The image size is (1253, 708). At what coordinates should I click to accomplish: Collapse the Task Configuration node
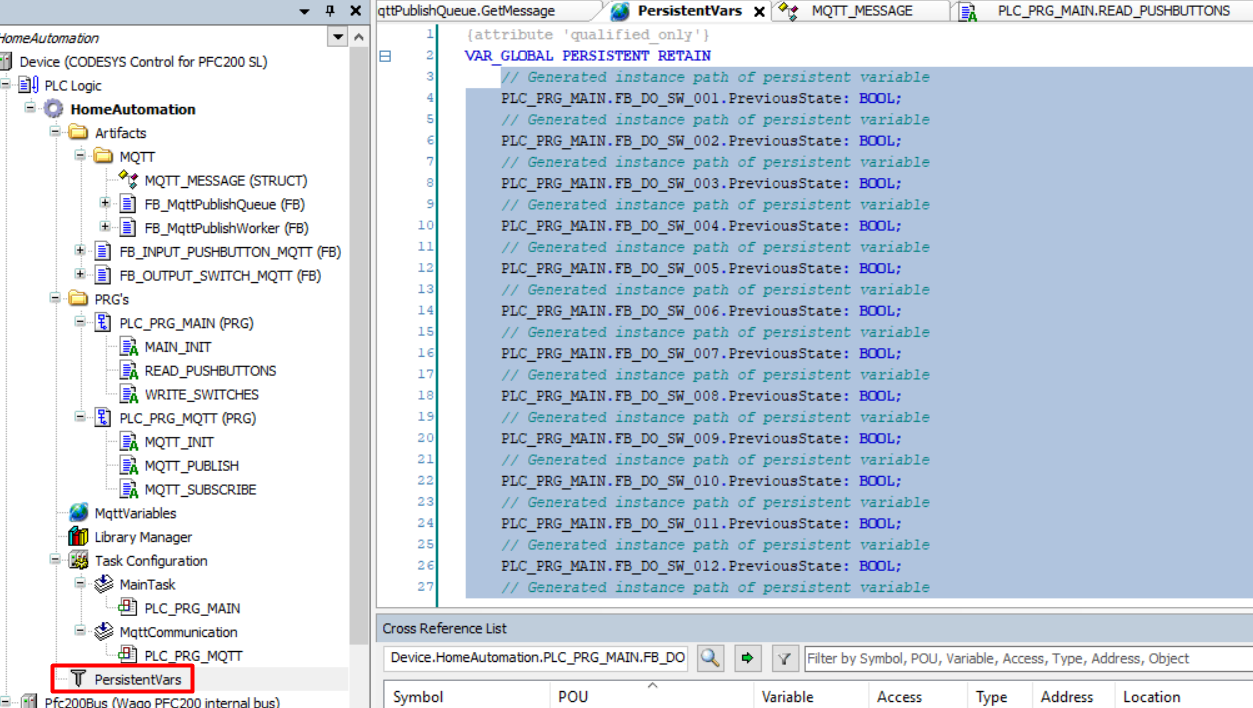[x=55, y=560]
